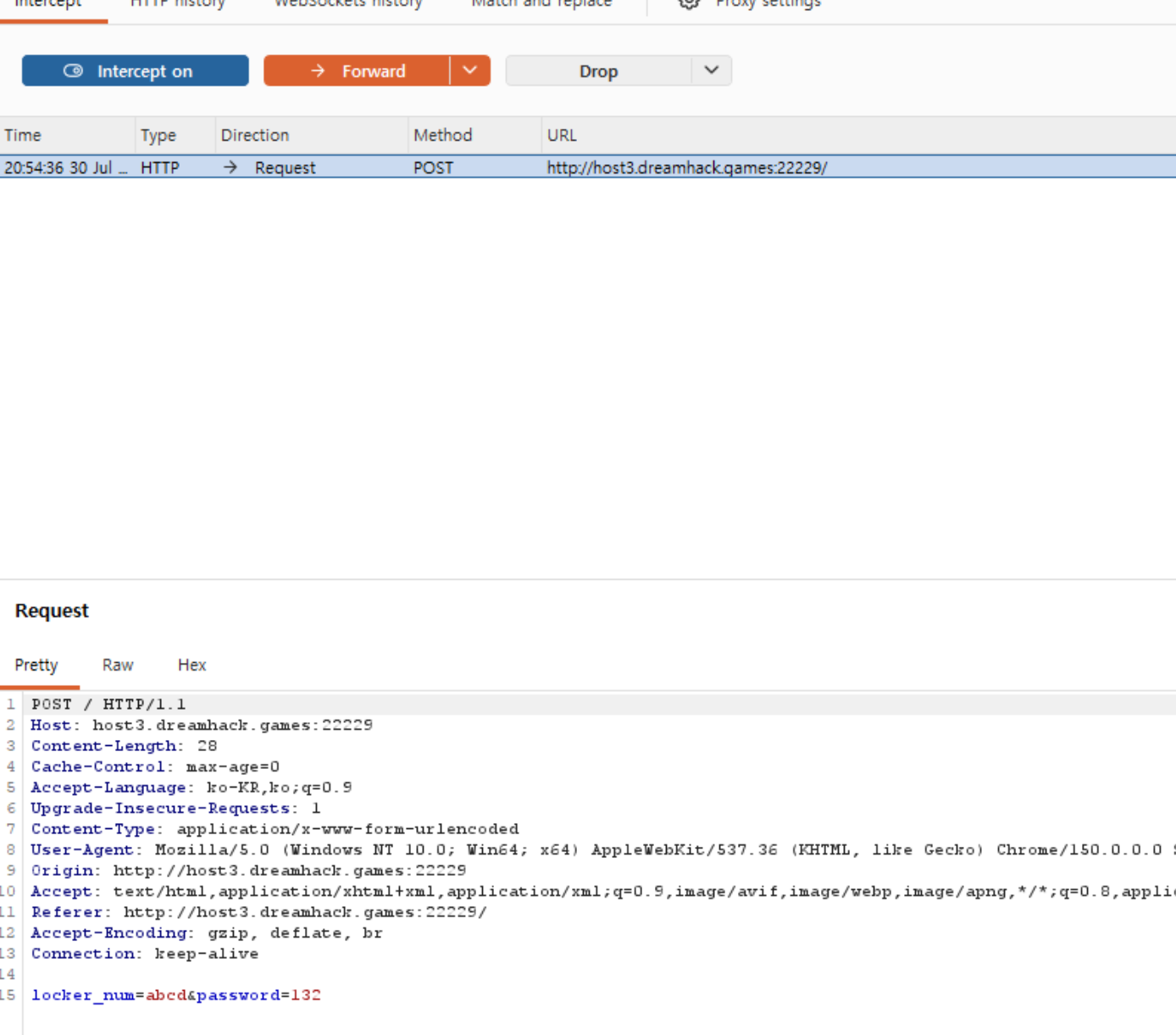
Task: Switch to Pretty view tab
Action: pyautogui.click(x=36, y=665)
